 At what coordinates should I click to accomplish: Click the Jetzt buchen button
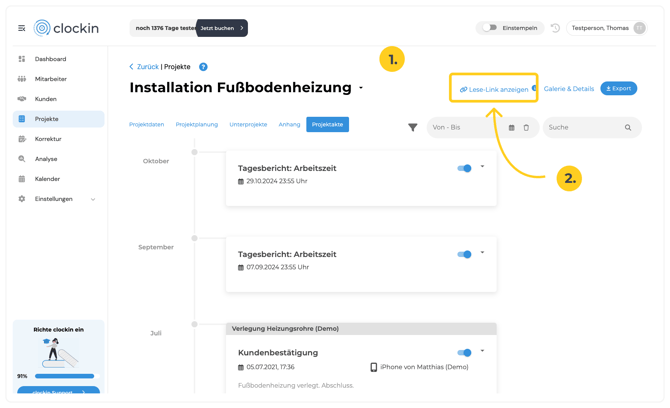click(222, 28)
